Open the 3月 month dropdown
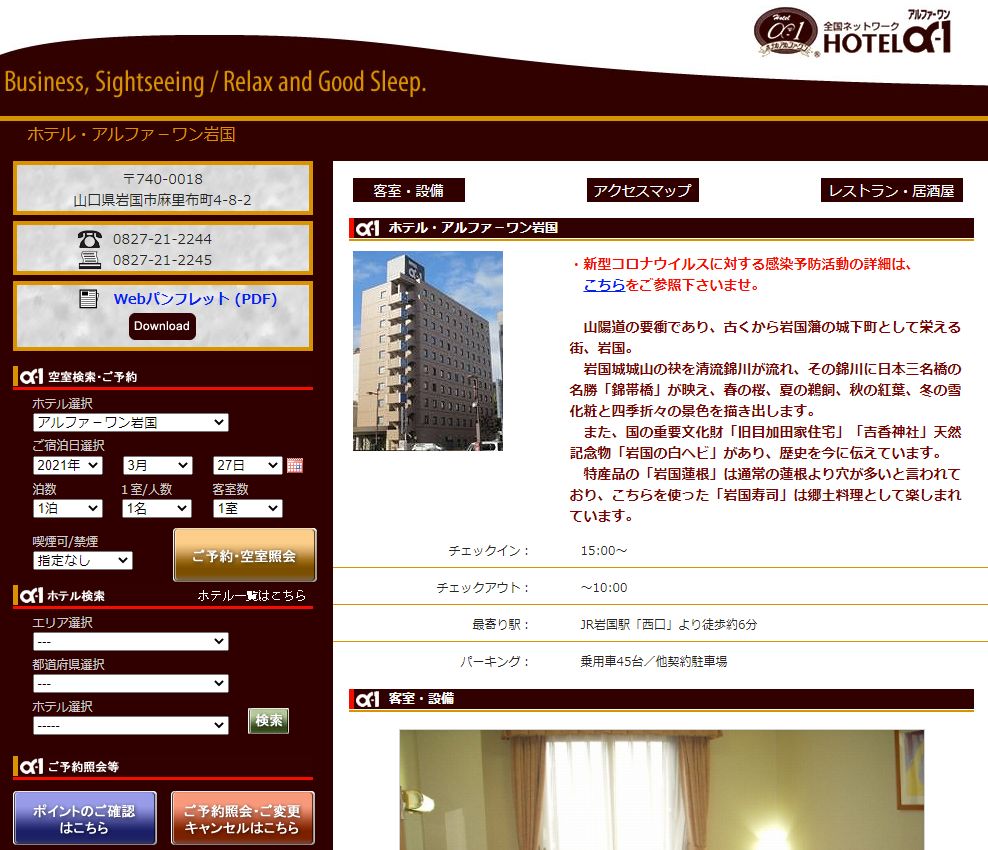 (158, 466)
